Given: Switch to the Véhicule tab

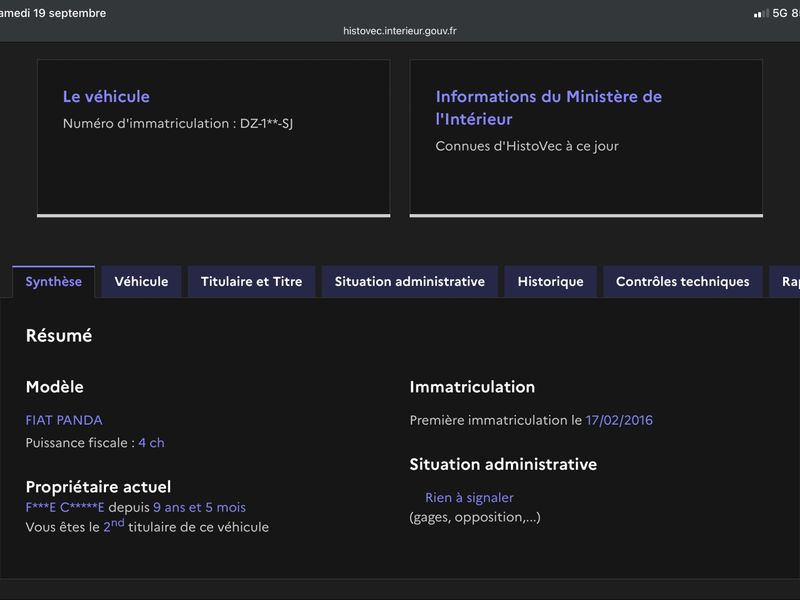Looking at the screenshot, I should click(141, 282).
